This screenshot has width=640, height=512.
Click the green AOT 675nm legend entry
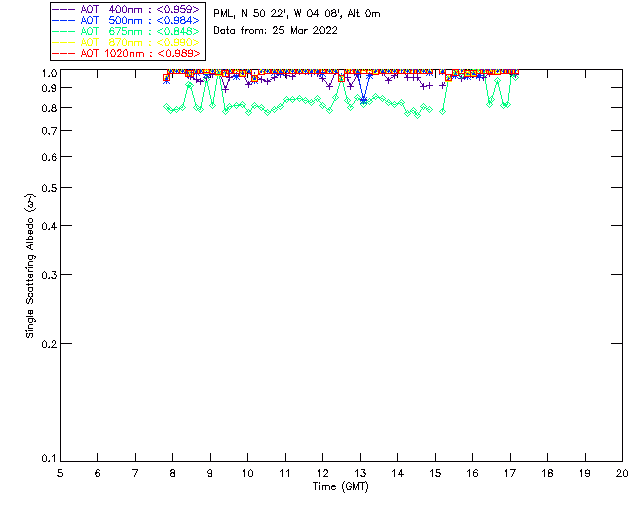pos(126,31)
